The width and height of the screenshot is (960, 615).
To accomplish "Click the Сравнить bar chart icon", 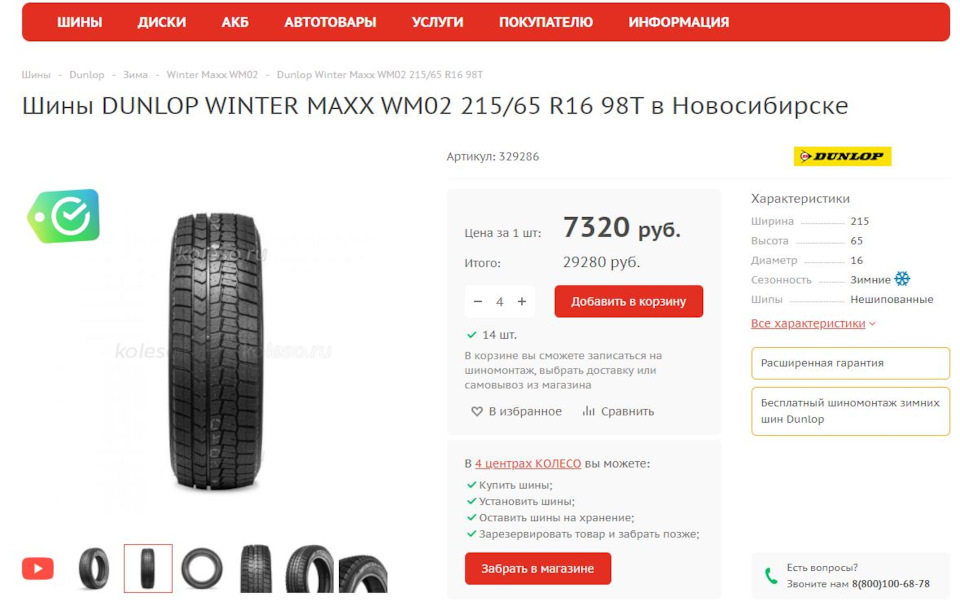I will pyautogui.click(x=588, y=411).
